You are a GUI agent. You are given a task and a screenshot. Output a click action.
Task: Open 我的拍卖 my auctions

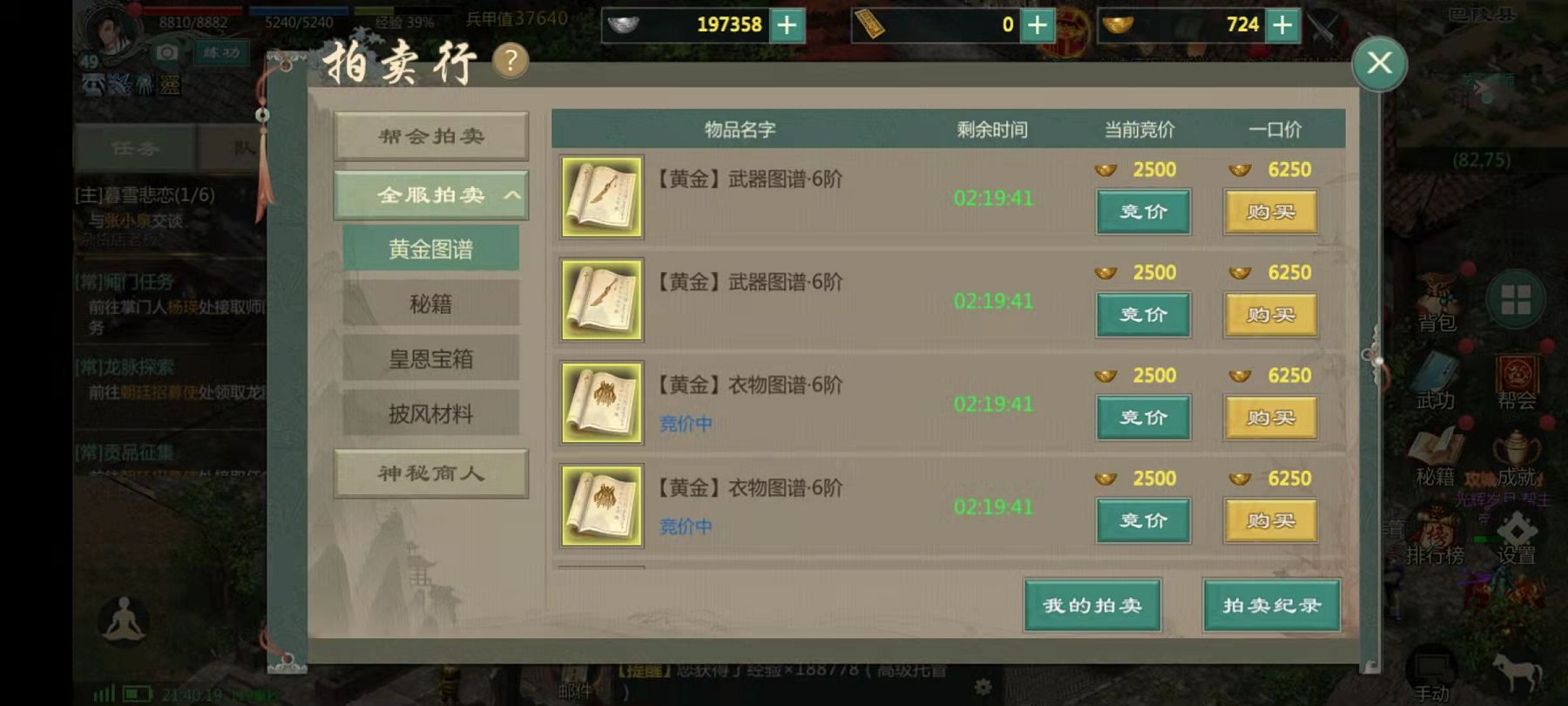[1092, 605]
